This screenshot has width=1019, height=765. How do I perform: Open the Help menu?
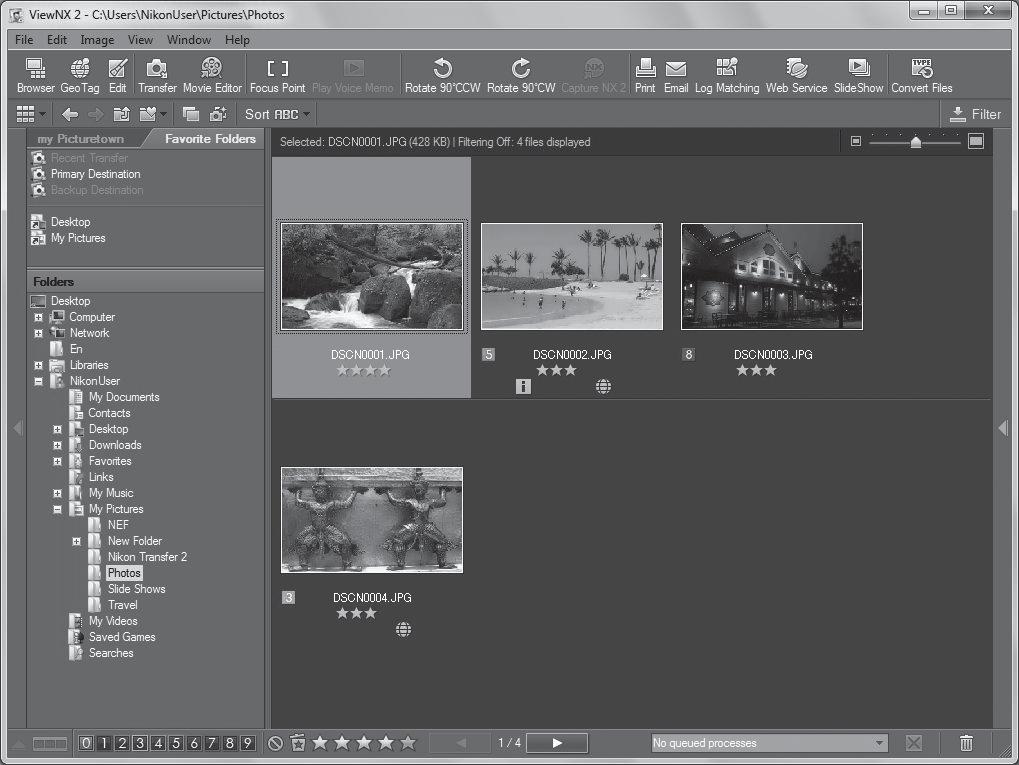tap(237, 40)
